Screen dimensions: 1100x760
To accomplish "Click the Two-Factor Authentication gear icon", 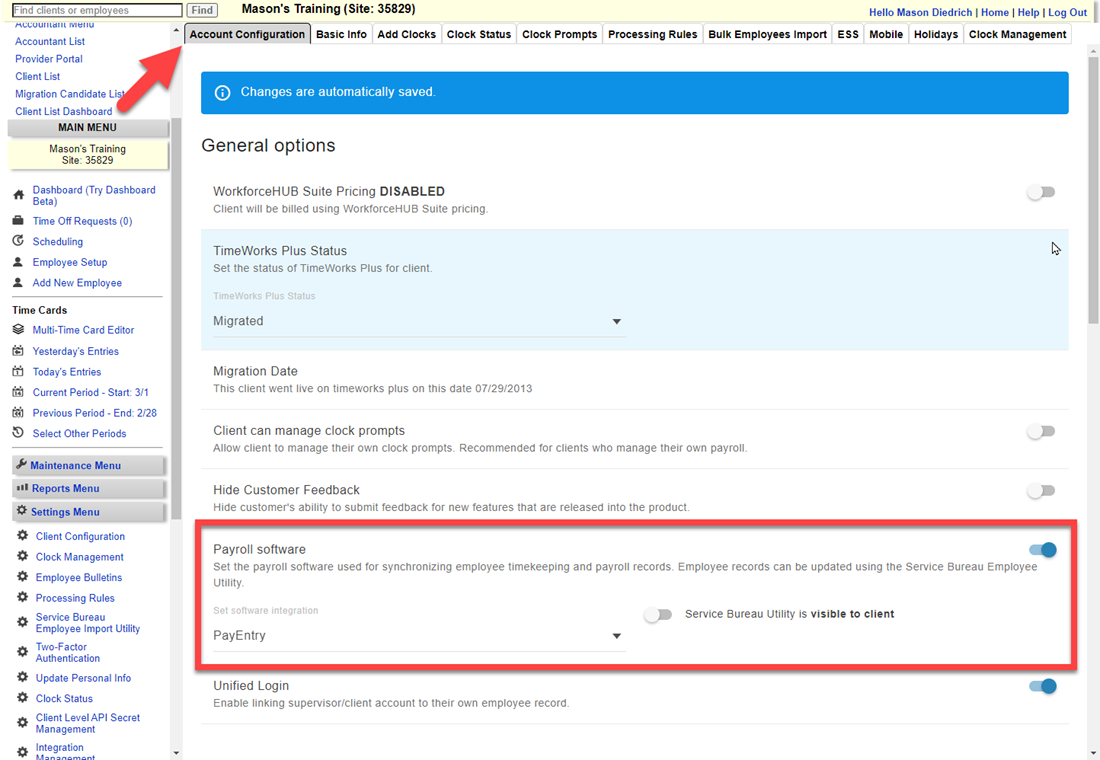I will coord(16,652).
